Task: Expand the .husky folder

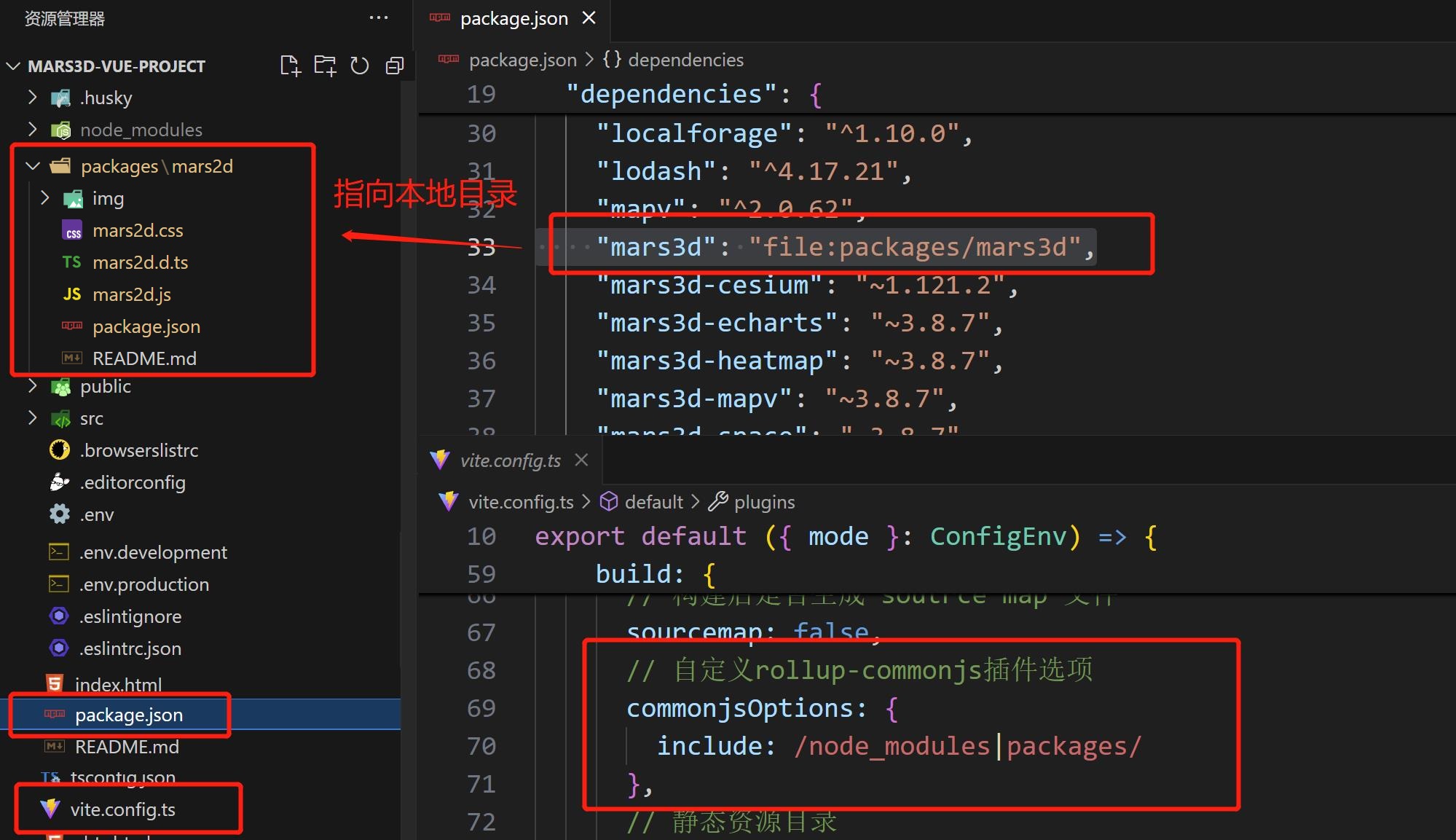Action: pos(32,97)
